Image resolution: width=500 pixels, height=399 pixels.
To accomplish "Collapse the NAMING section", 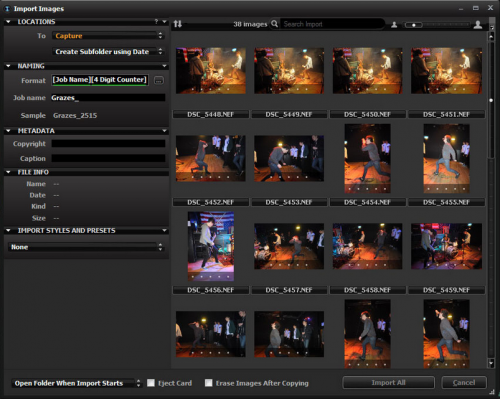I will click(x=8, y=66).
